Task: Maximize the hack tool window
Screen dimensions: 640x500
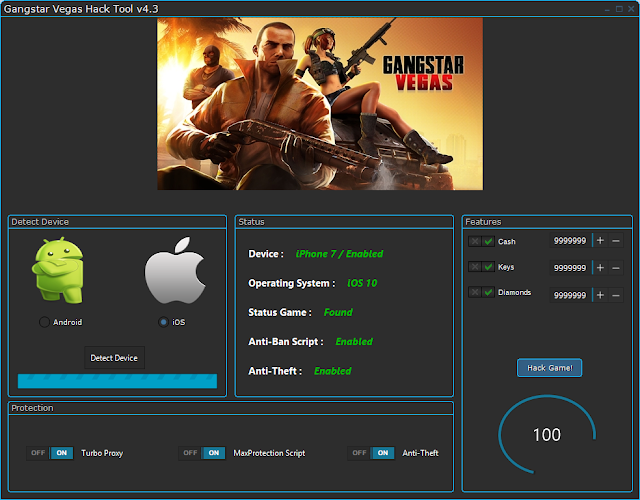Action: pos(619,9)
